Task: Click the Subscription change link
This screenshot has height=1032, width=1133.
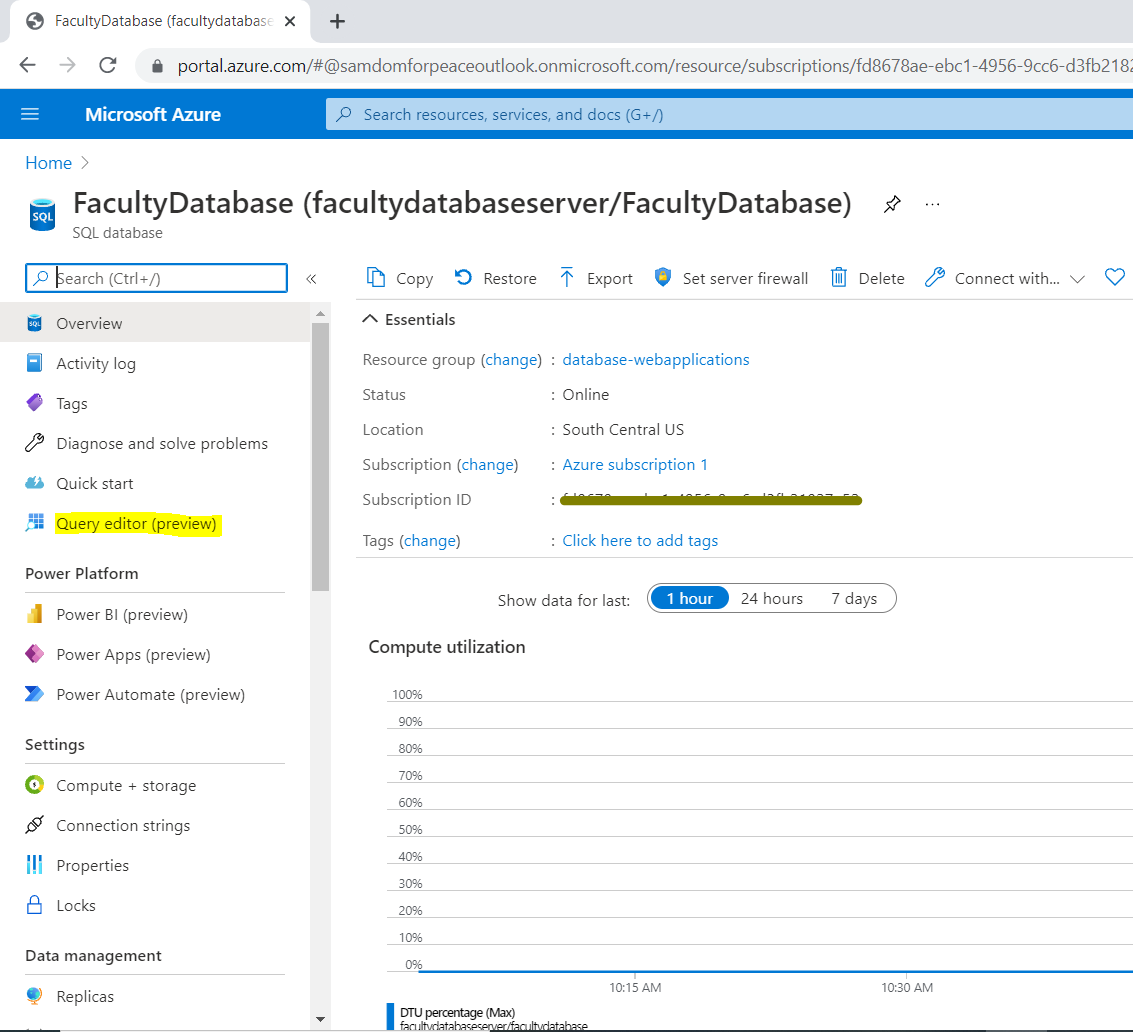Action: click(x=488, y=465)
